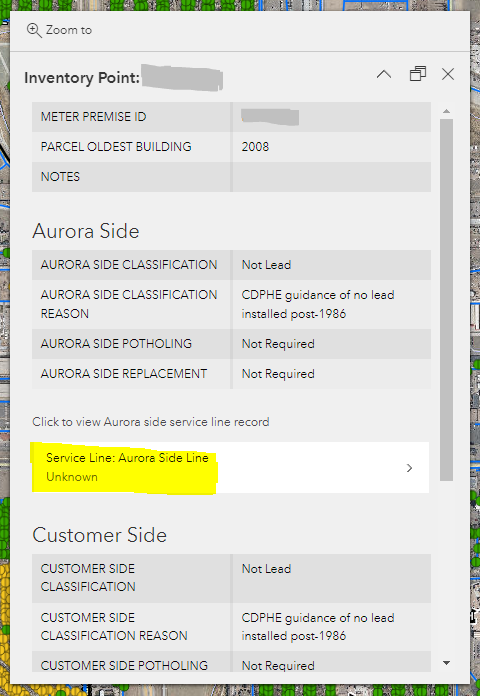
Task: Click the popup vertical scrollbar thumb
Action: [447, 300]
